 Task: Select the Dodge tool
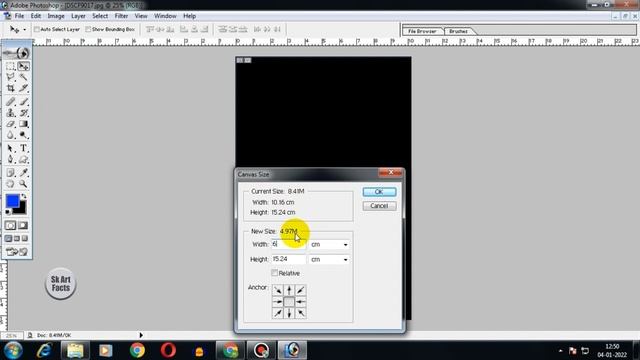click(23, 135)
